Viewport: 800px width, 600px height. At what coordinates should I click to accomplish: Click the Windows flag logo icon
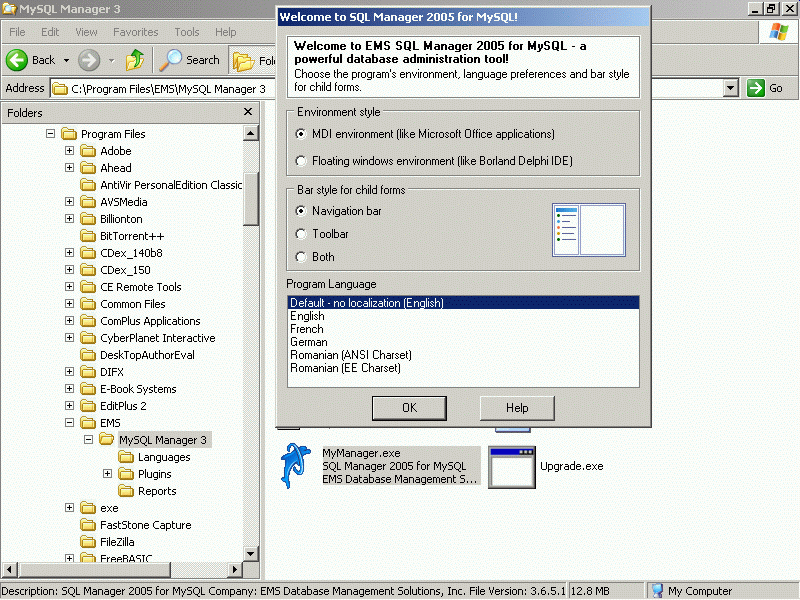(779, 32)
